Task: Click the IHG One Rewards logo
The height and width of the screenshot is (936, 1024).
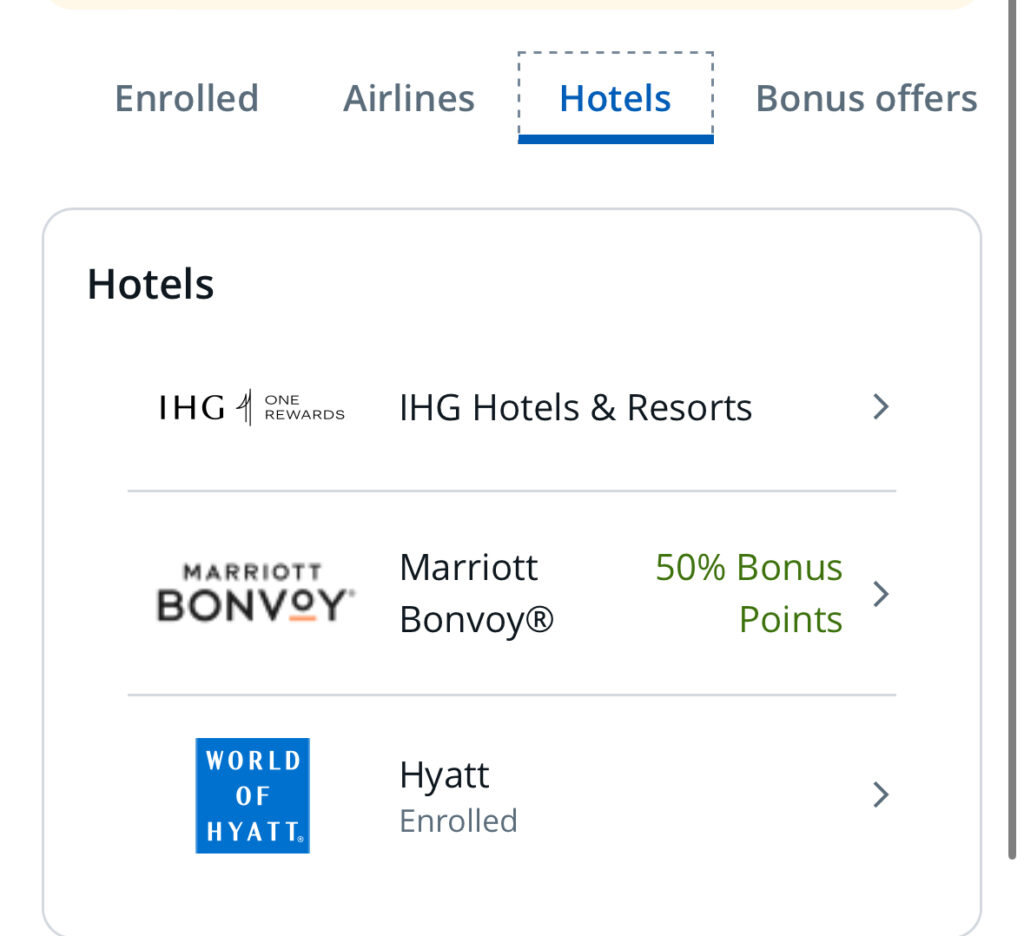Action: click(x=251, y=408)
